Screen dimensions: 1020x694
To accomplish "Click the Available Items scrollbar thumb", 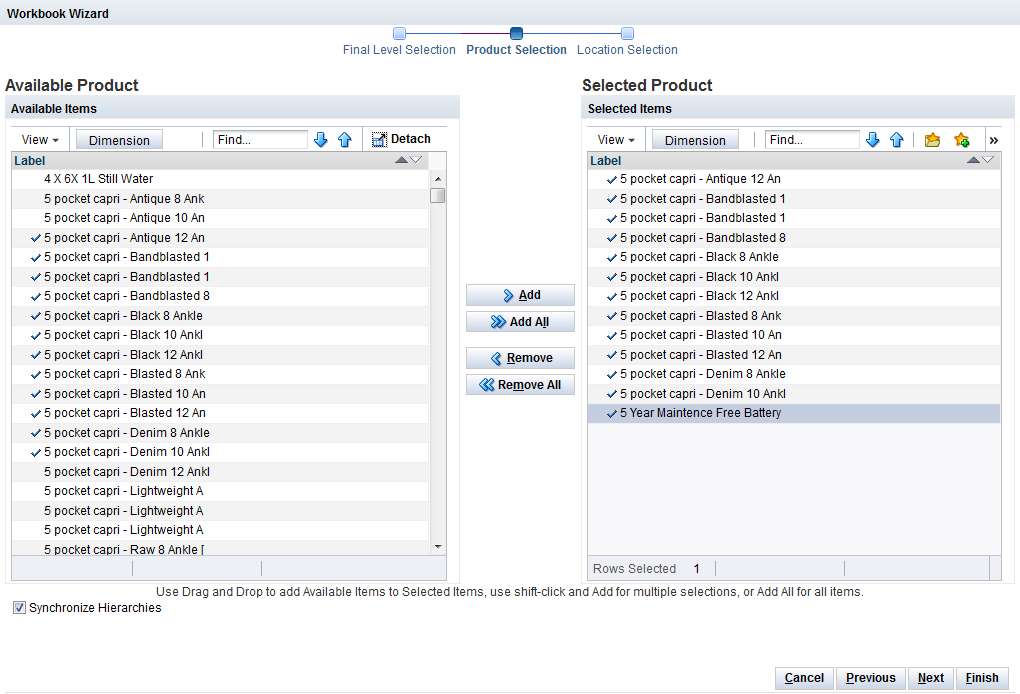I will coord(438,195).
